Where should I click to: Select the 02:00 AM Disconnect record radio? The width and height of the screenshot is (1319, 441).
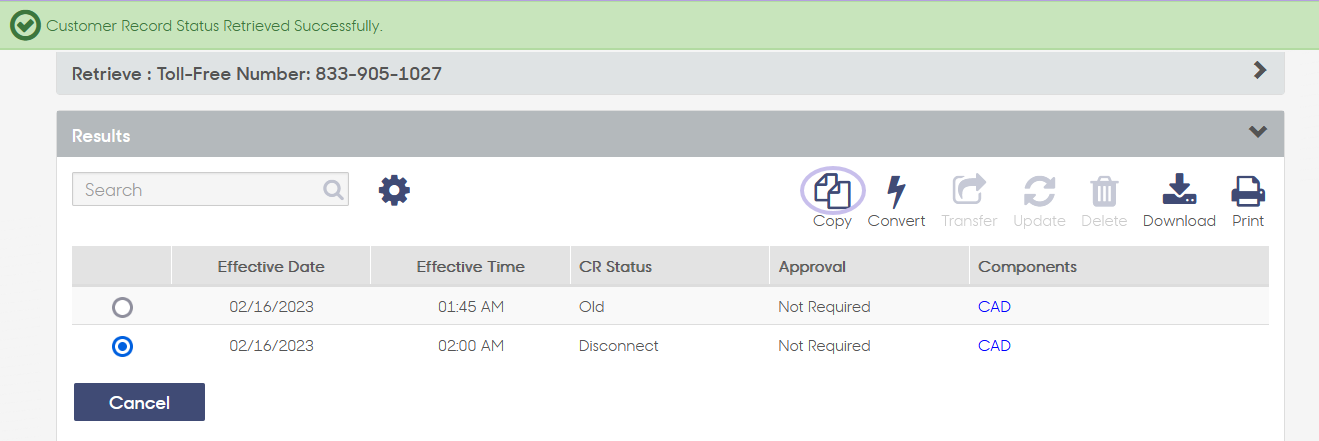pos(123,346)
